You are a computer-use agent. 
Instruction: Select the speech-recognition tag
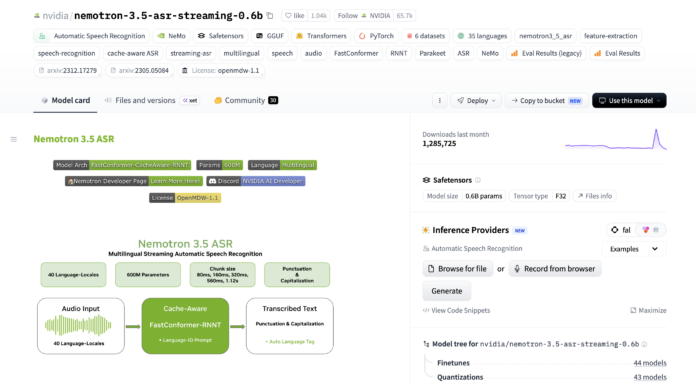[x=67, y=53]
